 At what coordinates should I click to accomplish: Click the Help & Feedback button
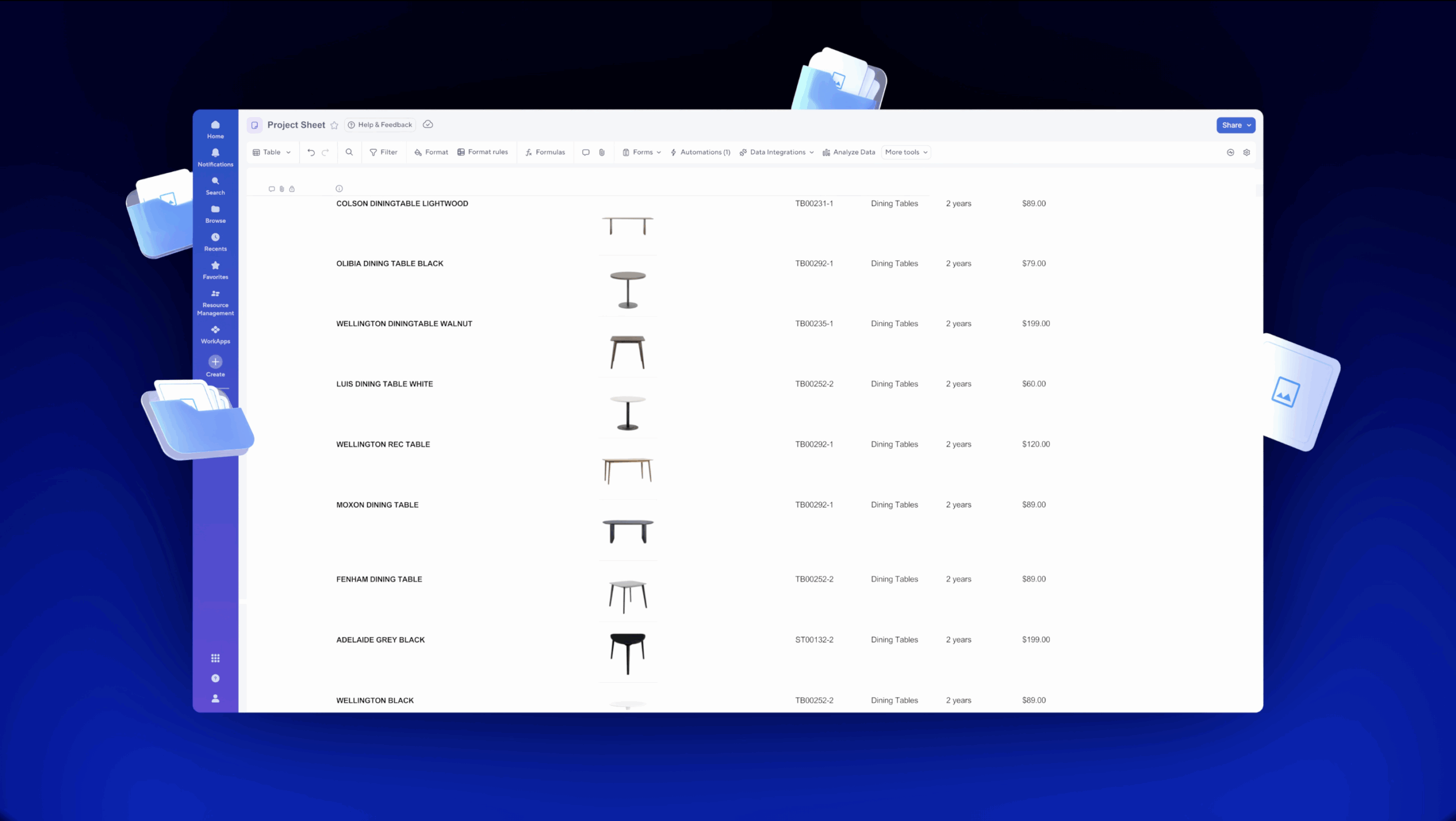pos(380,125)
